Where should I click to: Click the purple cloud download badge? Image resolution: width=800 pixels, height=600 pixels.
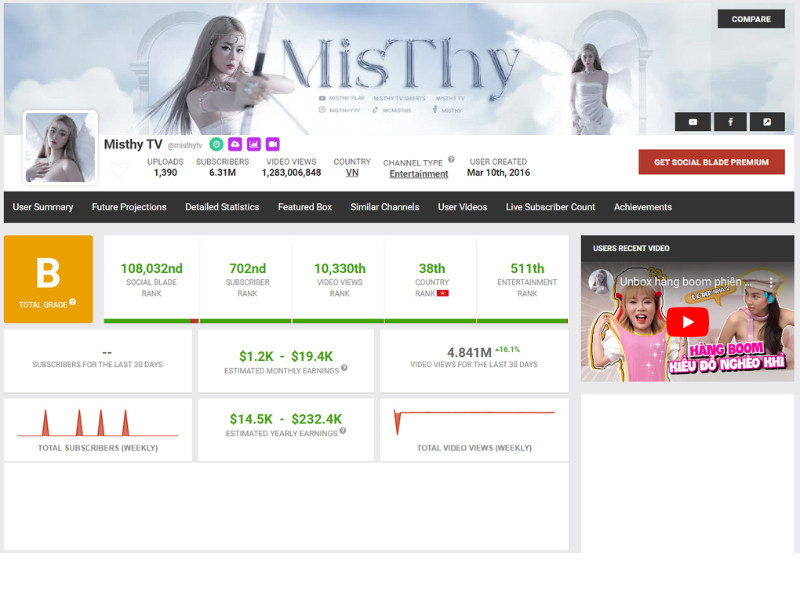point(235,144)
